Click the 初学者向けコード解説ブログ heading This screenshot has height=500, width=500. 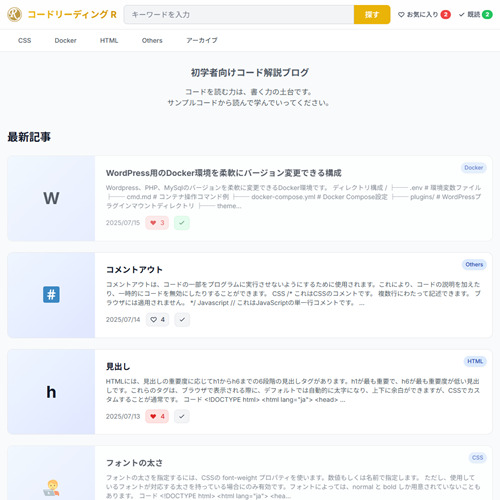250,72
